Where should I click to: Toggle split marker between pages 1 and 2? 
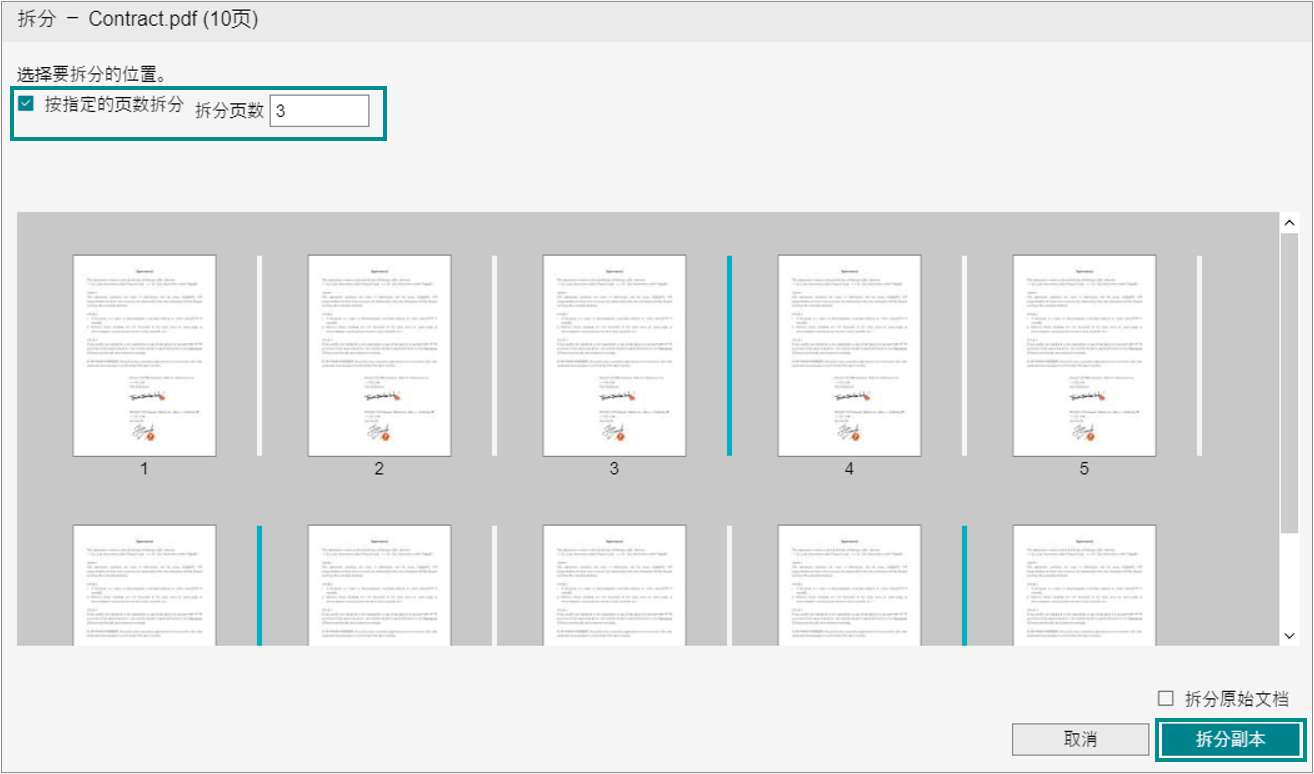tap(259, 355)
